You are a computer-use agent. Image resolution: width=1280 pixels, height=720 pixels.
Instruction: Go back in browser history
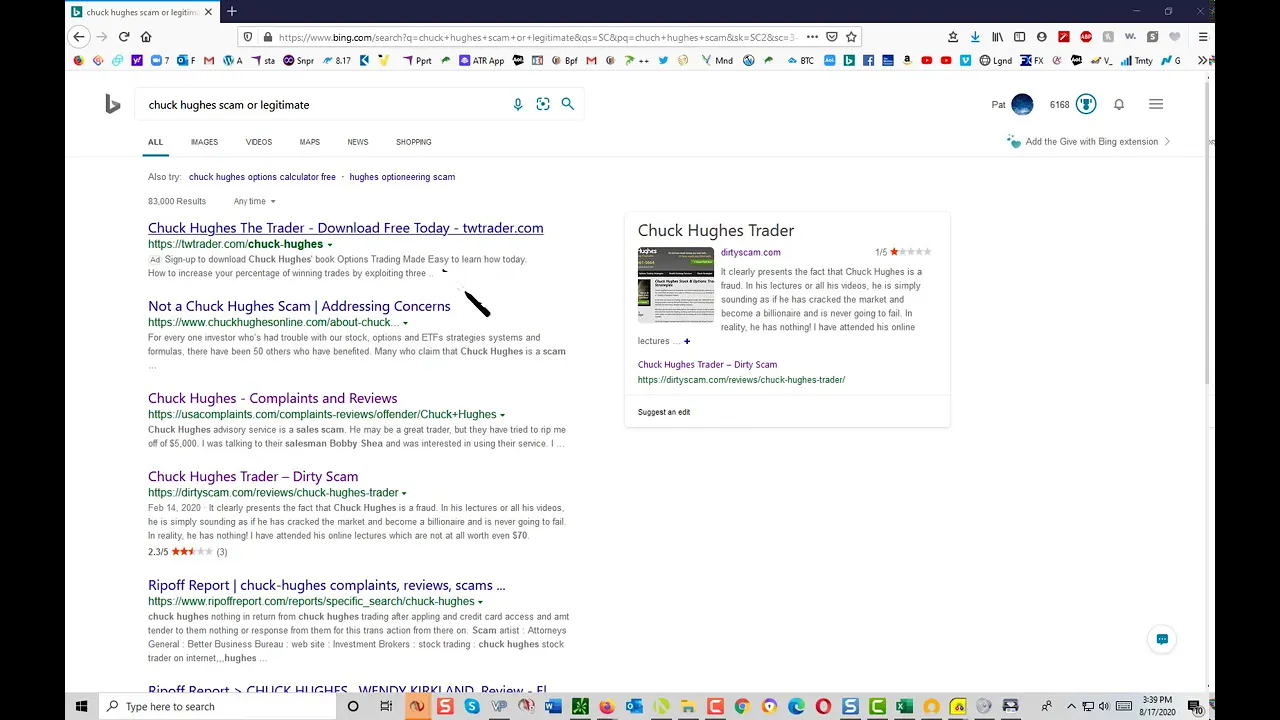click(79, 37)
